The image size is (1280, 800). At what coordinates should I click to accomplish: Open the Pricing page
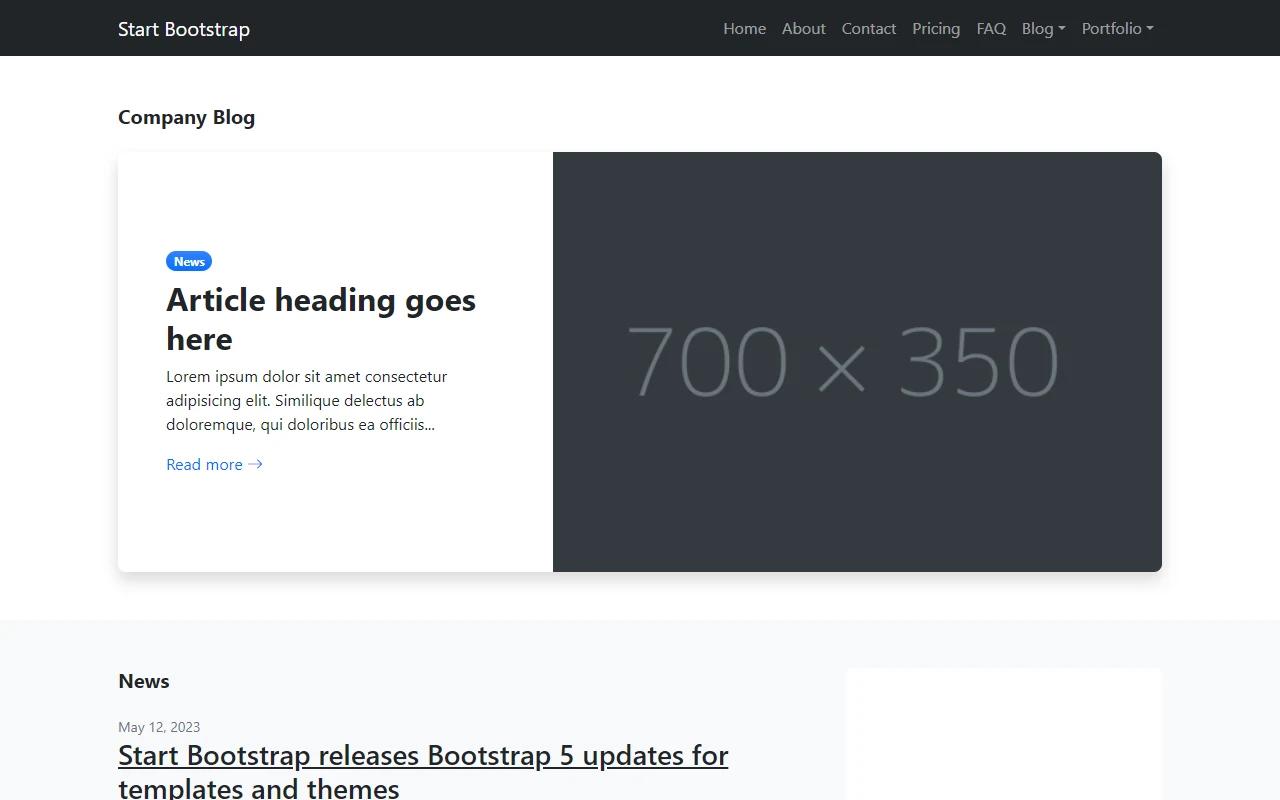936,28
